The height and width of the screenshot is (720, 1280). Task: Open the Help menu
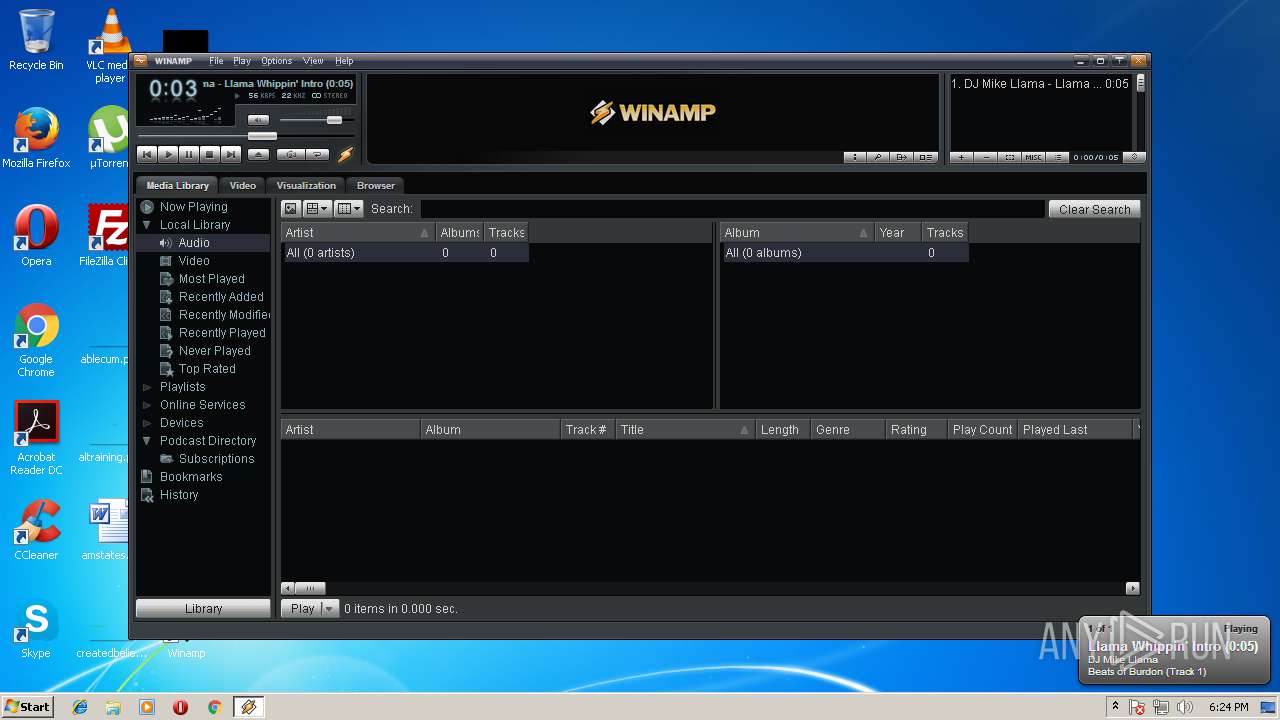click(x=344, y=61)
